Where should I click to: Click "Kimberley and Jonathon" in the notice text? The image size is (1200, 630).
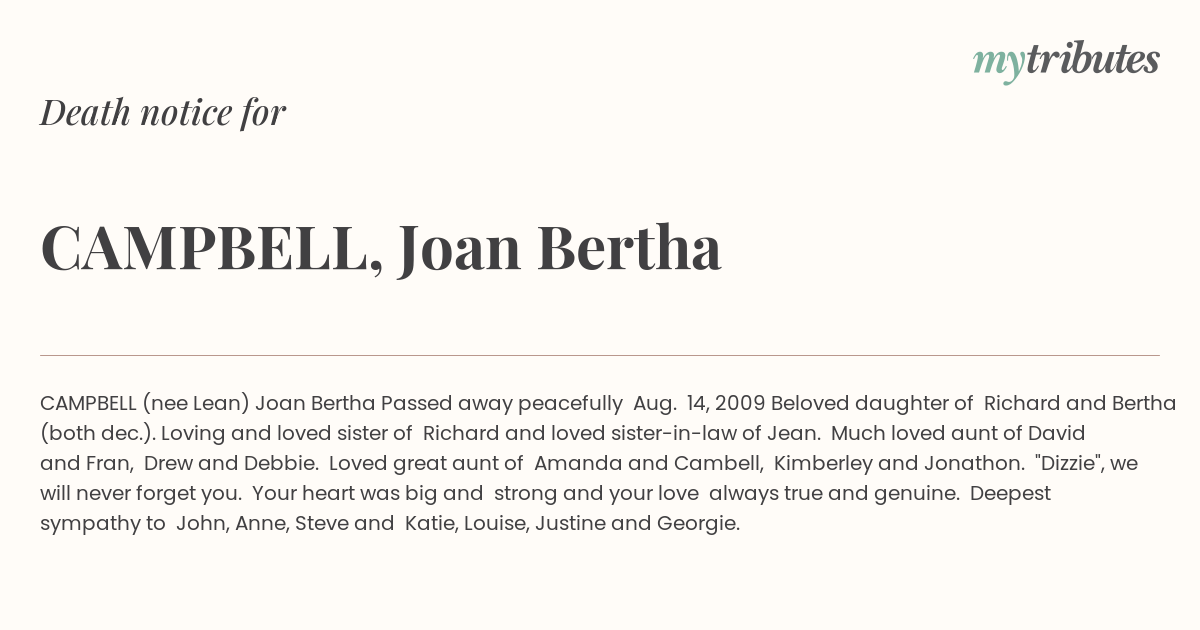(x=894, y=464)
